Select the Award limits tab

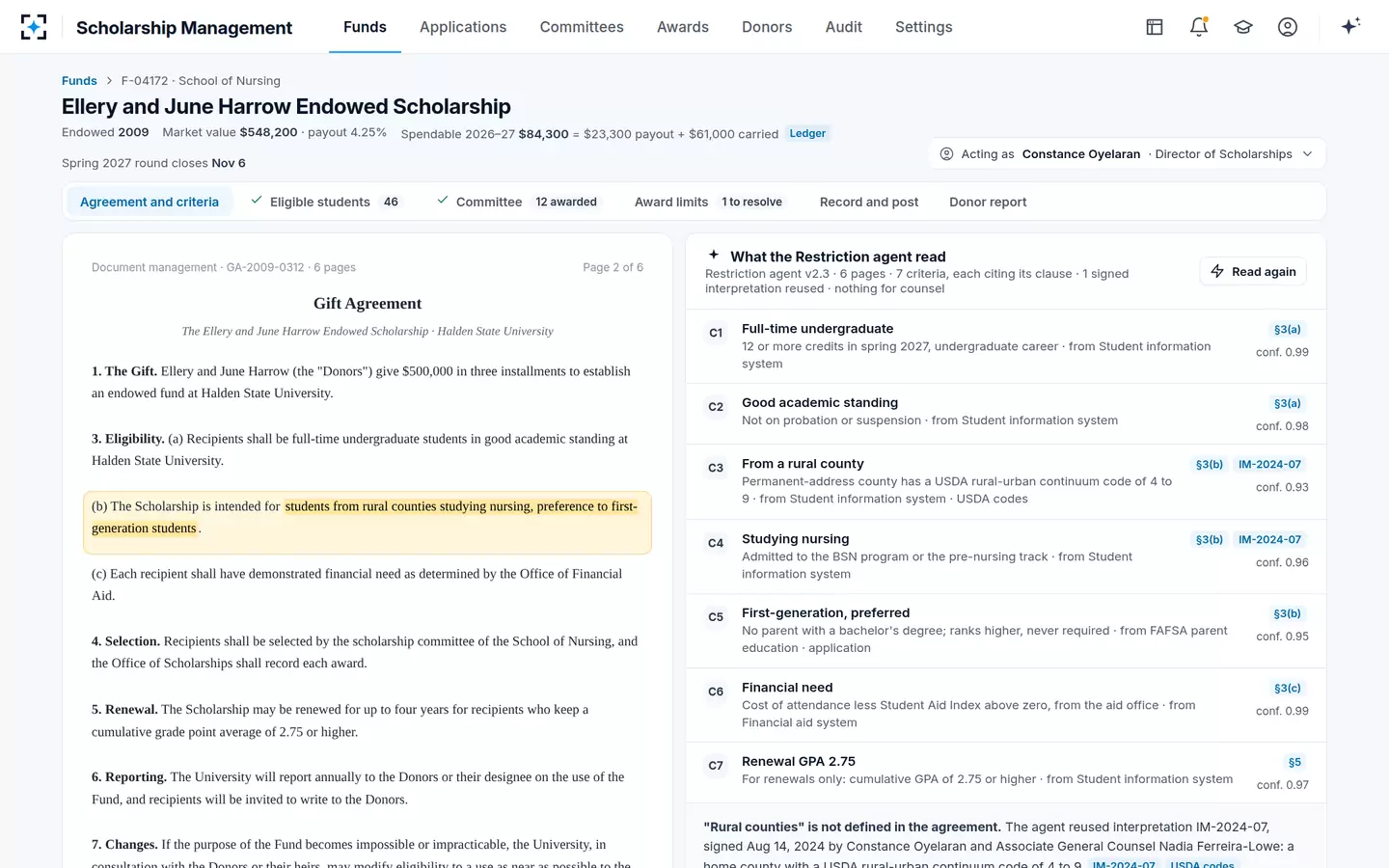[x=709, y=202]
